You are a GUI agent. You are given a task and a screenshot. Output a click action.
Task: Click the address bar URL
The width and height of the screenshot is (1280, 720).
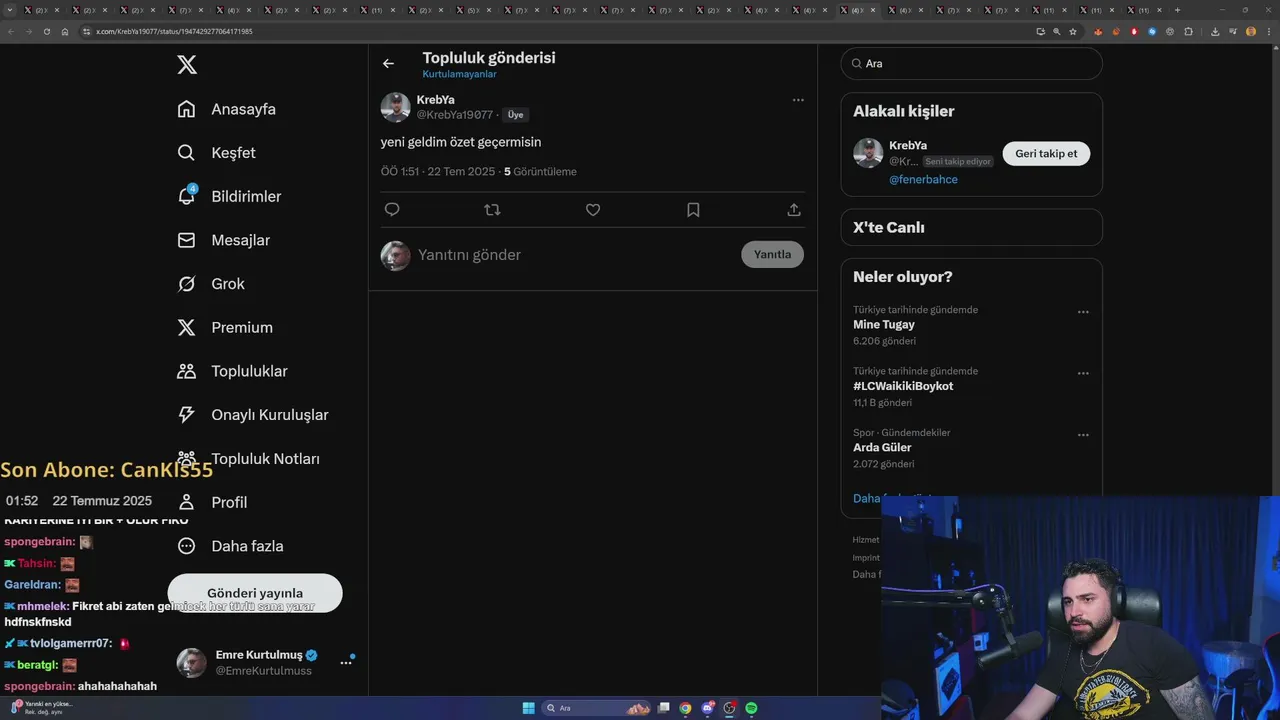[x=173, y=32]
